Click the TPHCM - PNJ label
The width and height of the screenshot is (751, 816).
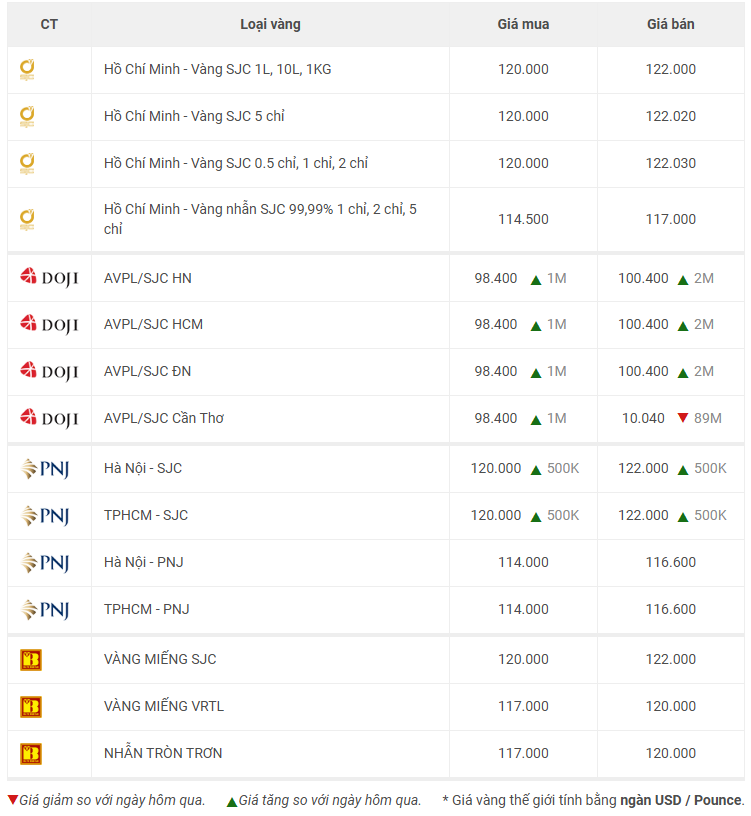pyautogui.click(x=147, y=609)
